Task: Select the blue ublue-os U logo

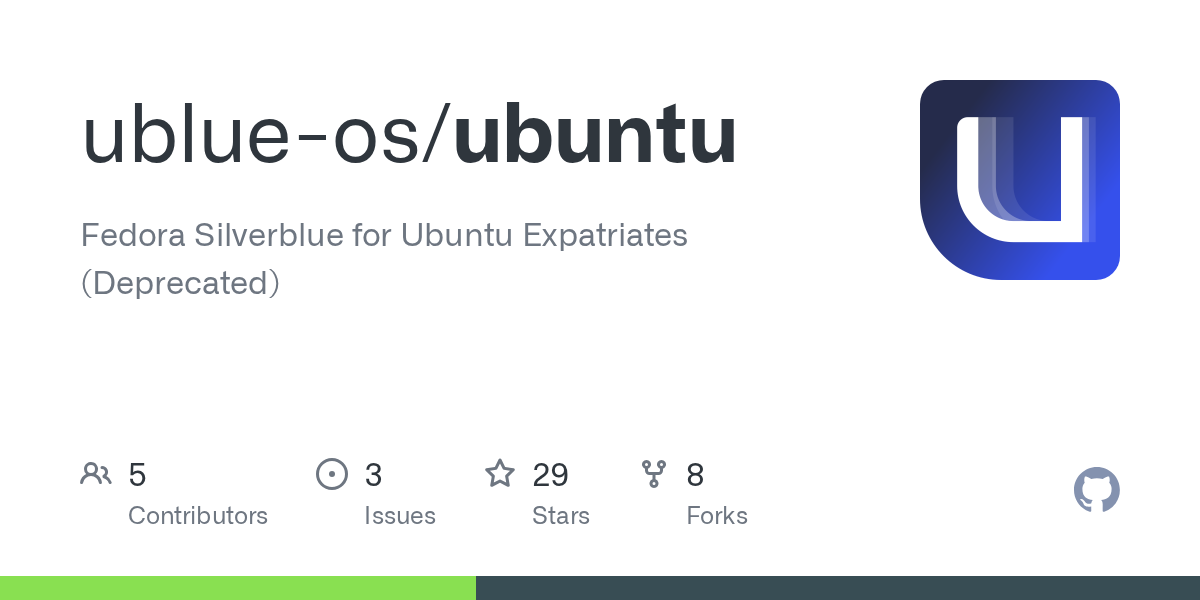Action: tap(1019, 180)
